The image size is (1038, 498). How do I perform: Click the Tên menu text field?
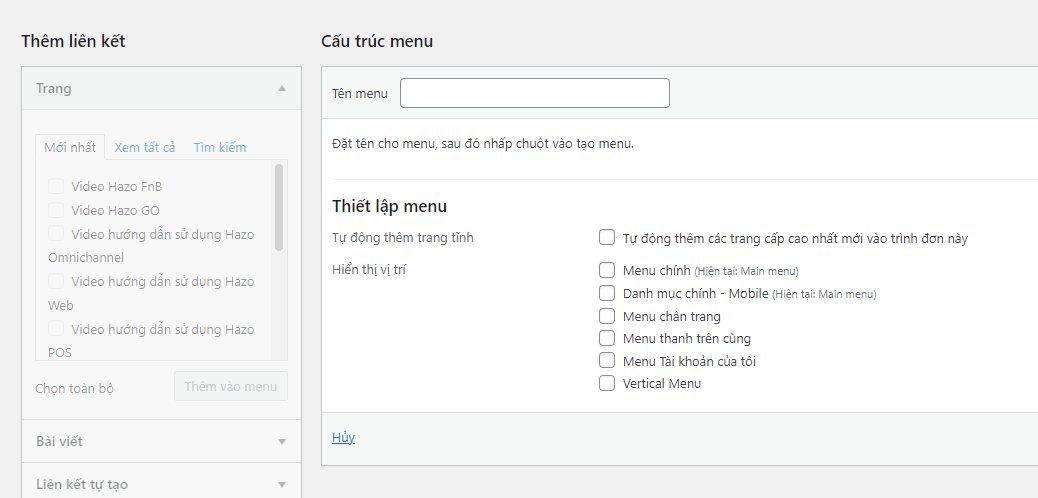pyautogui.click(x=534, y=93)
